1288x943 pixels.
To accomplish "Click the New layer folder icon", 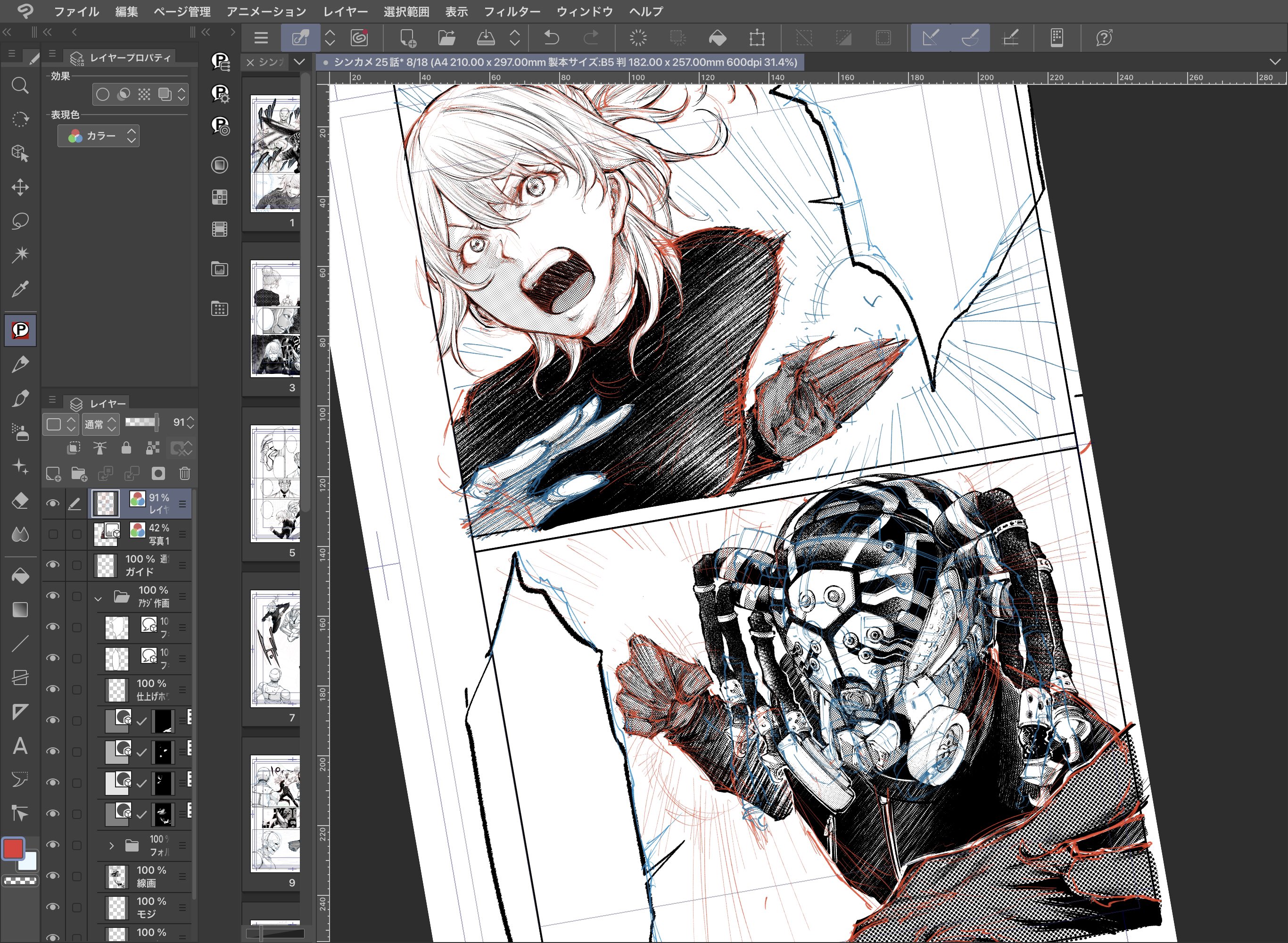I will click(x=79, y=473).
